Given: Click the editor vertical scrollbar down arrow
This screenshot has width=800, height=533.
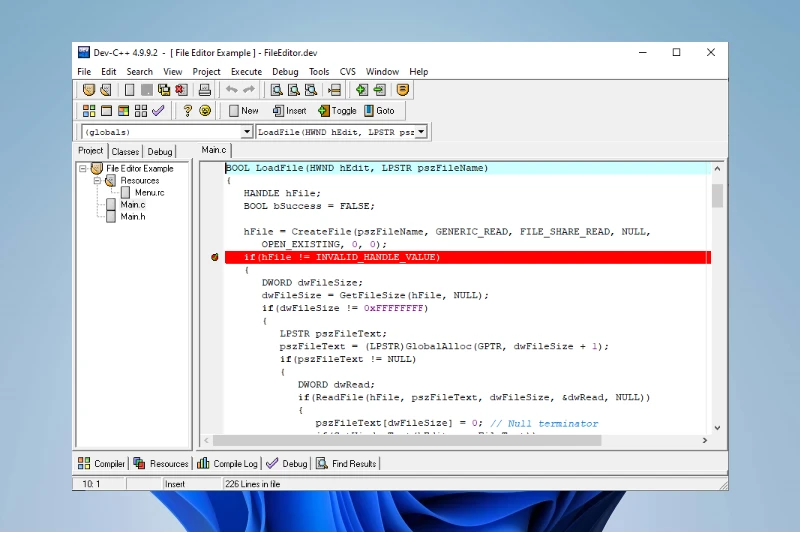Looking at the screenshot, I should 717,428.
